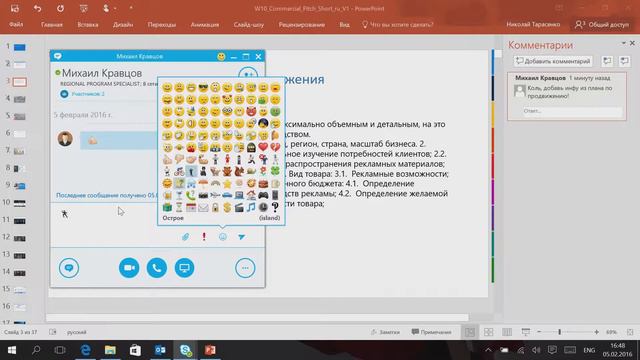This screenshot has height=360, width=640.
Task: Insert the gift box emoticon
Action: pyautogui.click(x=167, y=207)
